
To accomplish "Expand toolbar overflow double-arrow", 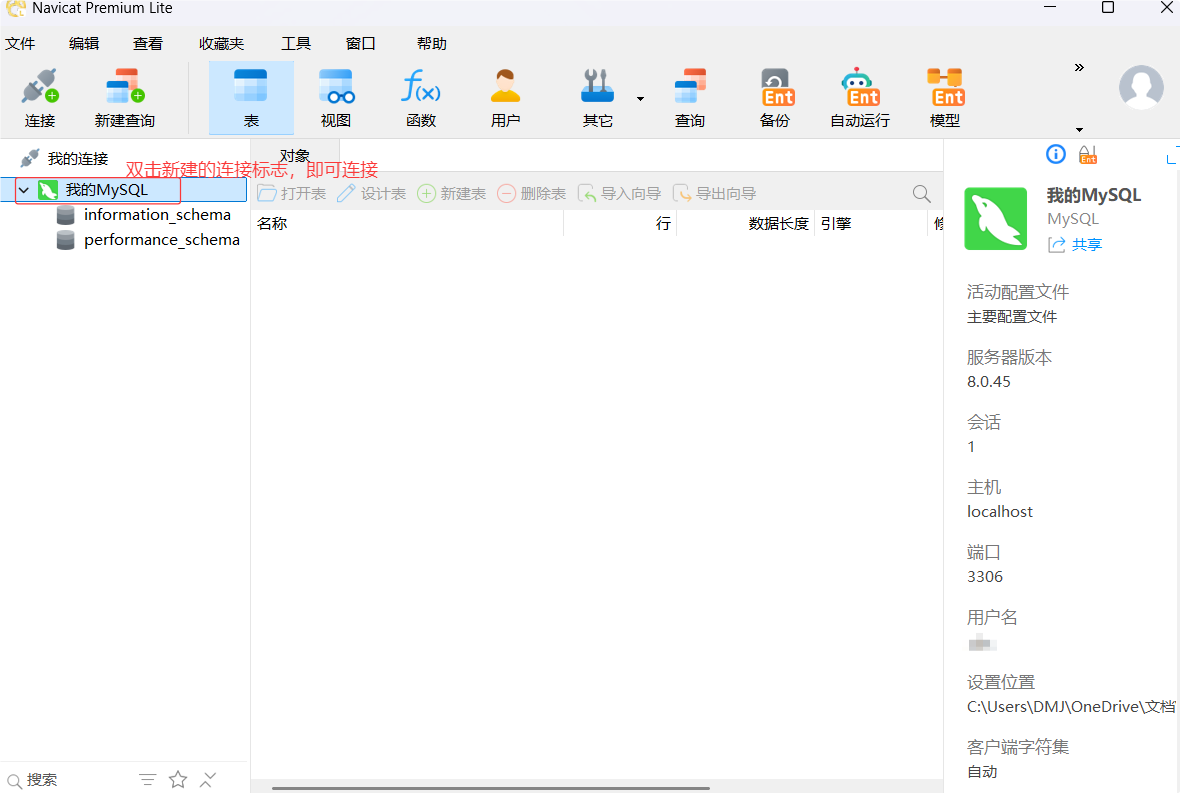I will click(1079, 68).
